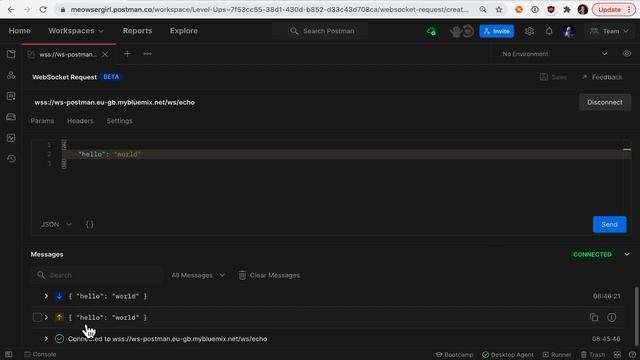Bookmark page with the star icon
The height and width of the screenshot is (360, 640).
point(499,9)
